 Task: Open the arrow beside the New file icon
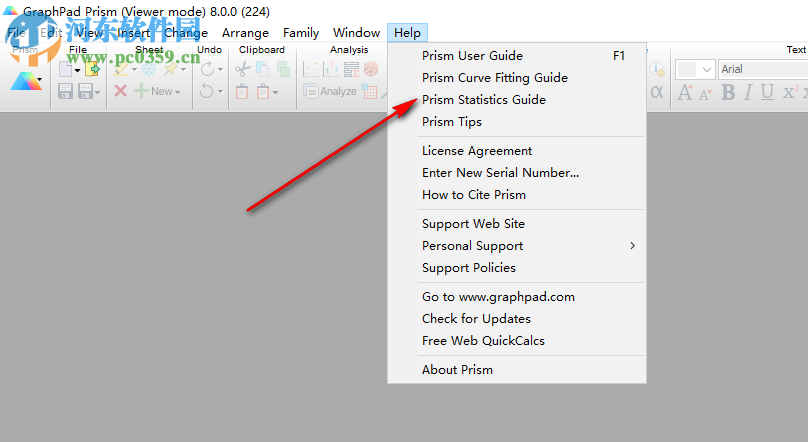(x=77, y=70)
